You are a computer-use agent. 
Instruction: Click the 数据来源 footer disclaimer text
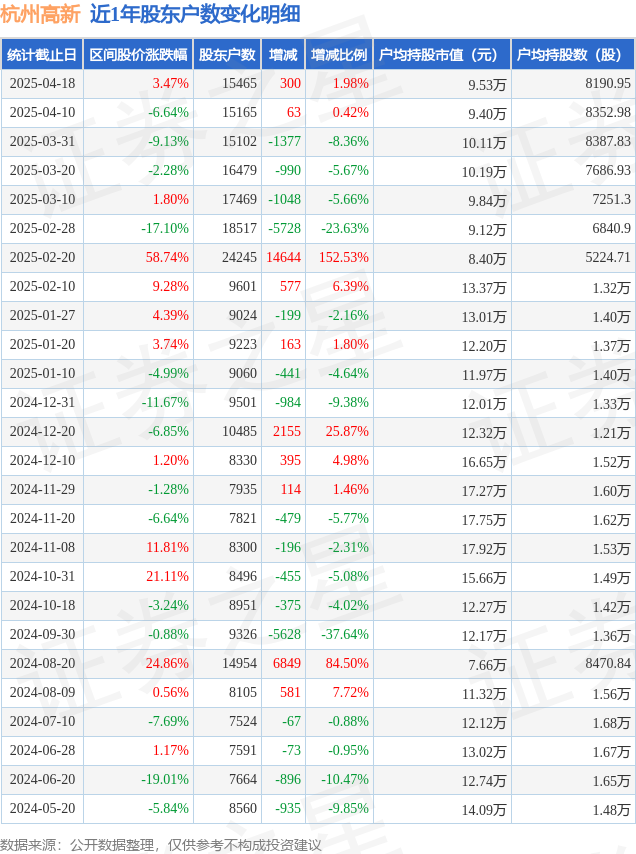click(161, 845)
